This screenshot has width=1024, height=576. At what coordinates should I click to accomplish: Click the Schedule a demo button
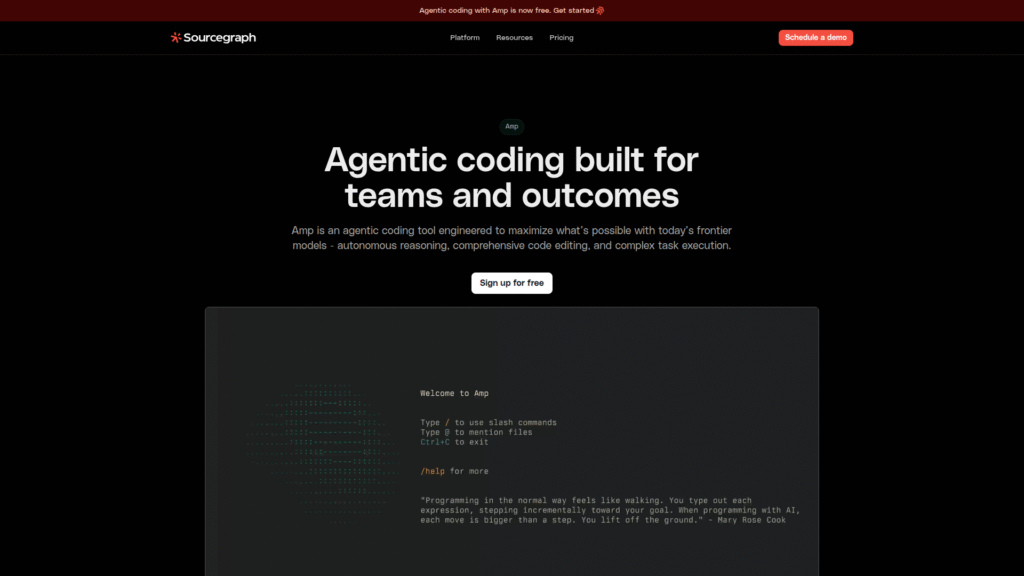click(815, 37)
